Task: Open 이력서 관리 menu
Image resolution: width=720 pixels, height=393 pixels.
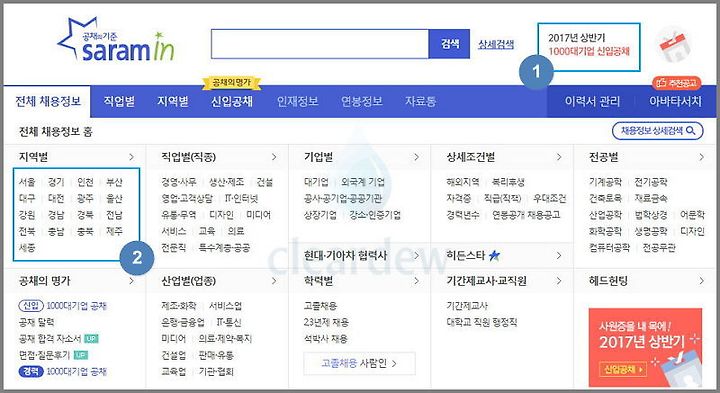Action: pos(592,101)
